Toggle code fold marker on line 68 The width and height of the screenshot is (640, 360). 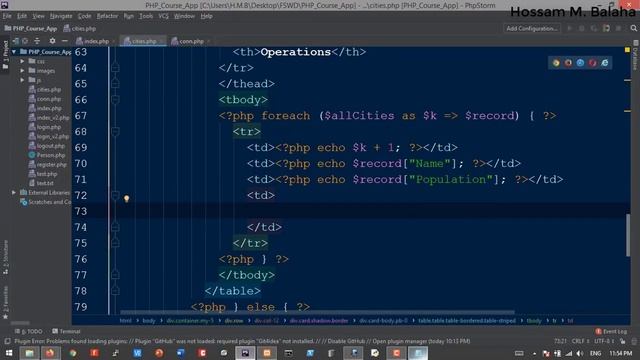(116, 131)
